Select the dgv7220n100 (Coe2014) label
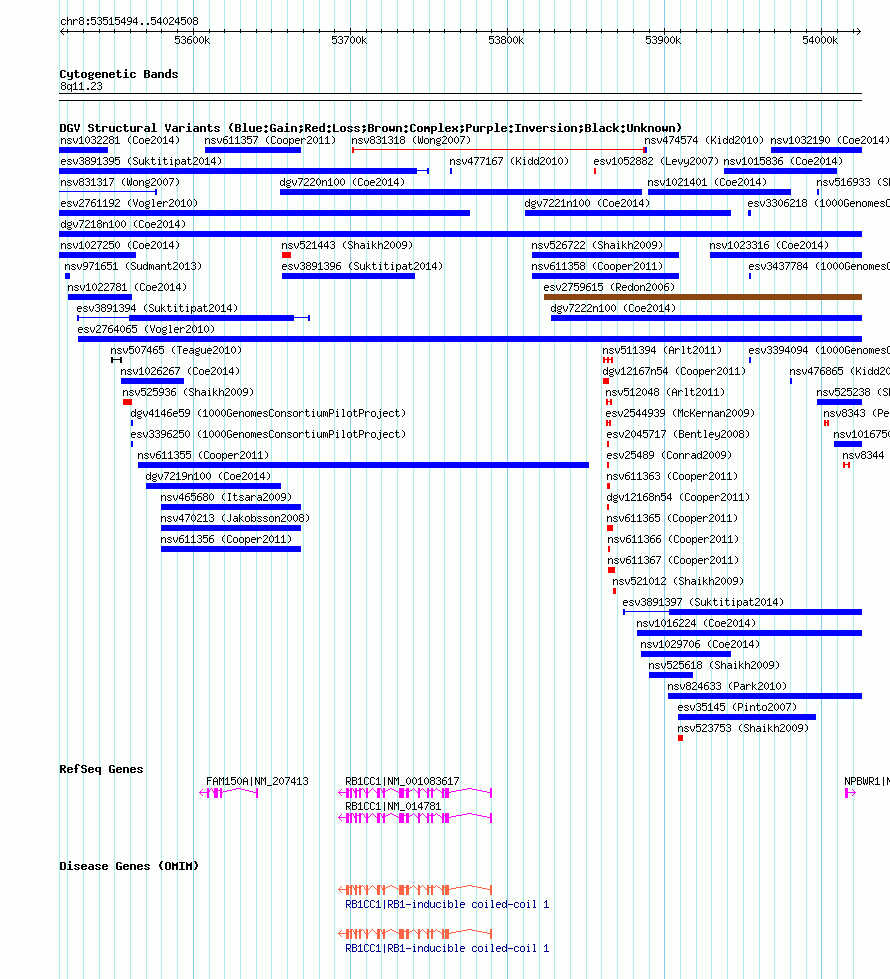The image size is (890, 979). click(342, 182)
